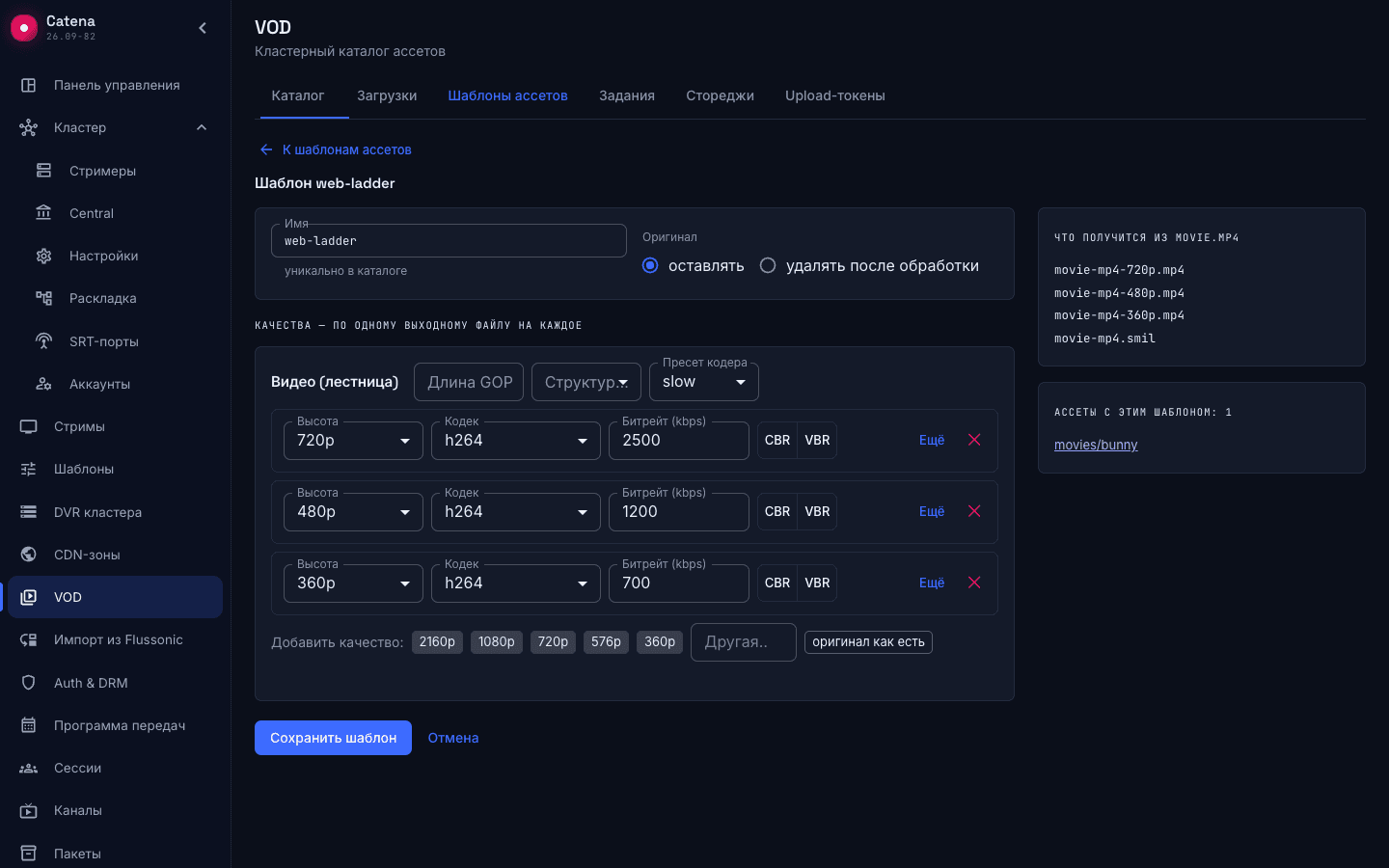1389x868 pixels.
Task: Click the Раскладка layout icon
Action: tap(44, 298)
